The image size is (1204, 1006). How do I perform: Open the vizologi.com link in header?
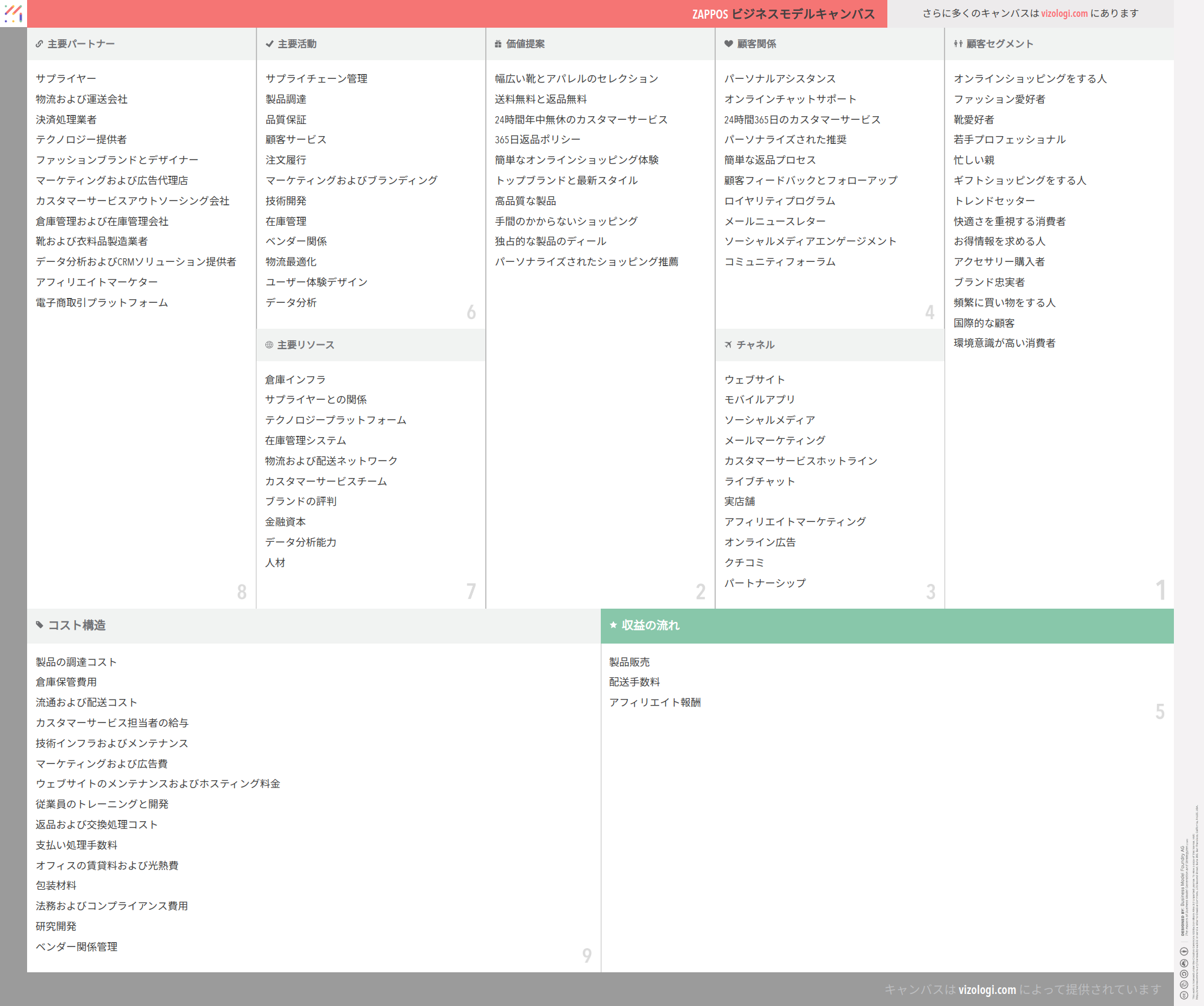point(1064,13)
